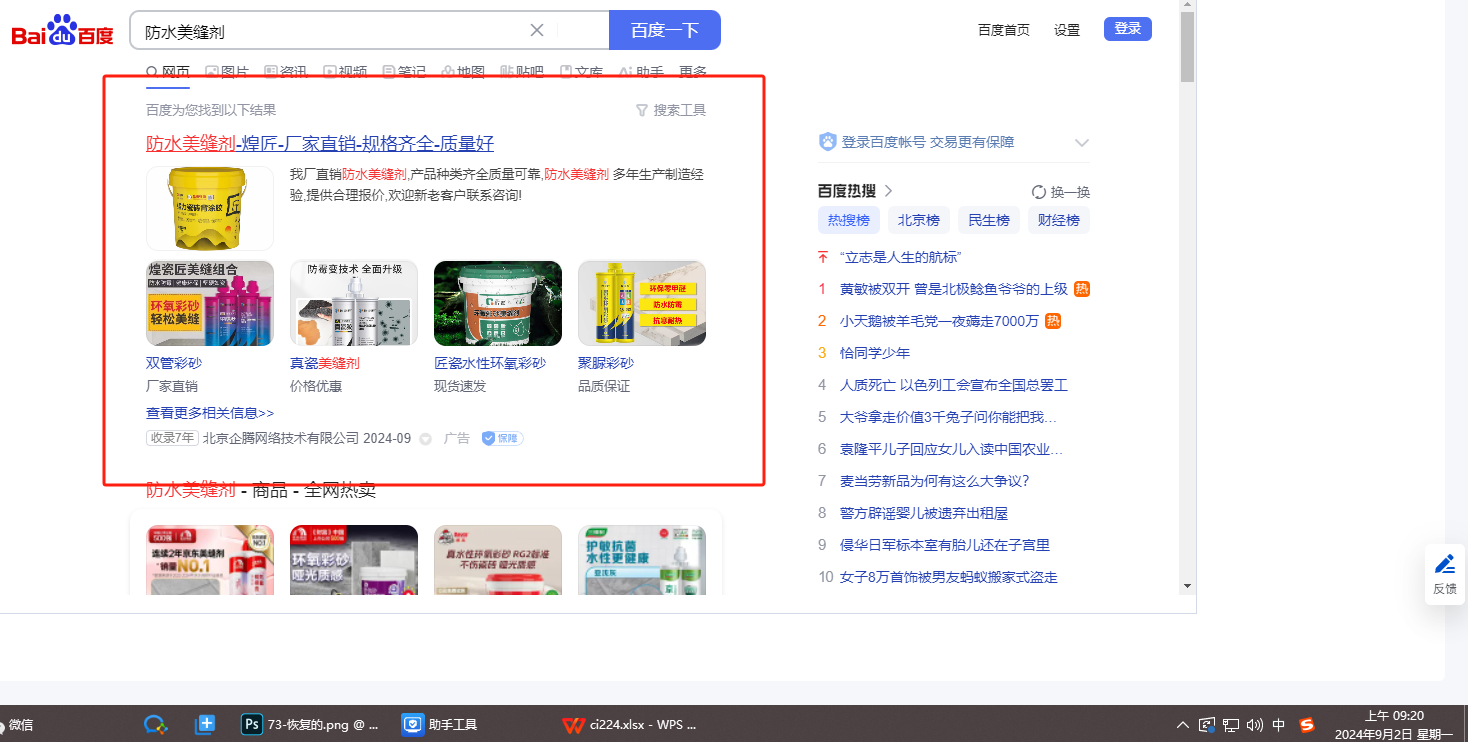Click the 反馈 feedback button
Image resolution: width=1468 pixels, height=742 pixels.
tap(1445, 574)
